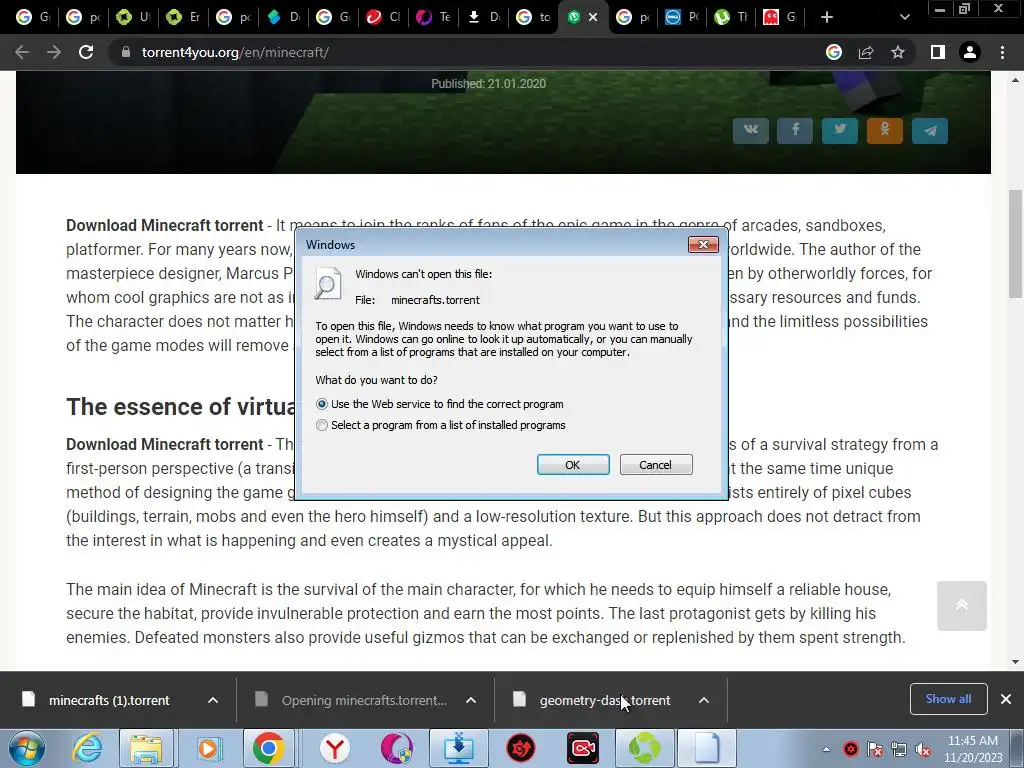Toggle the browser side panel
1024x768 pixels.
938,52
